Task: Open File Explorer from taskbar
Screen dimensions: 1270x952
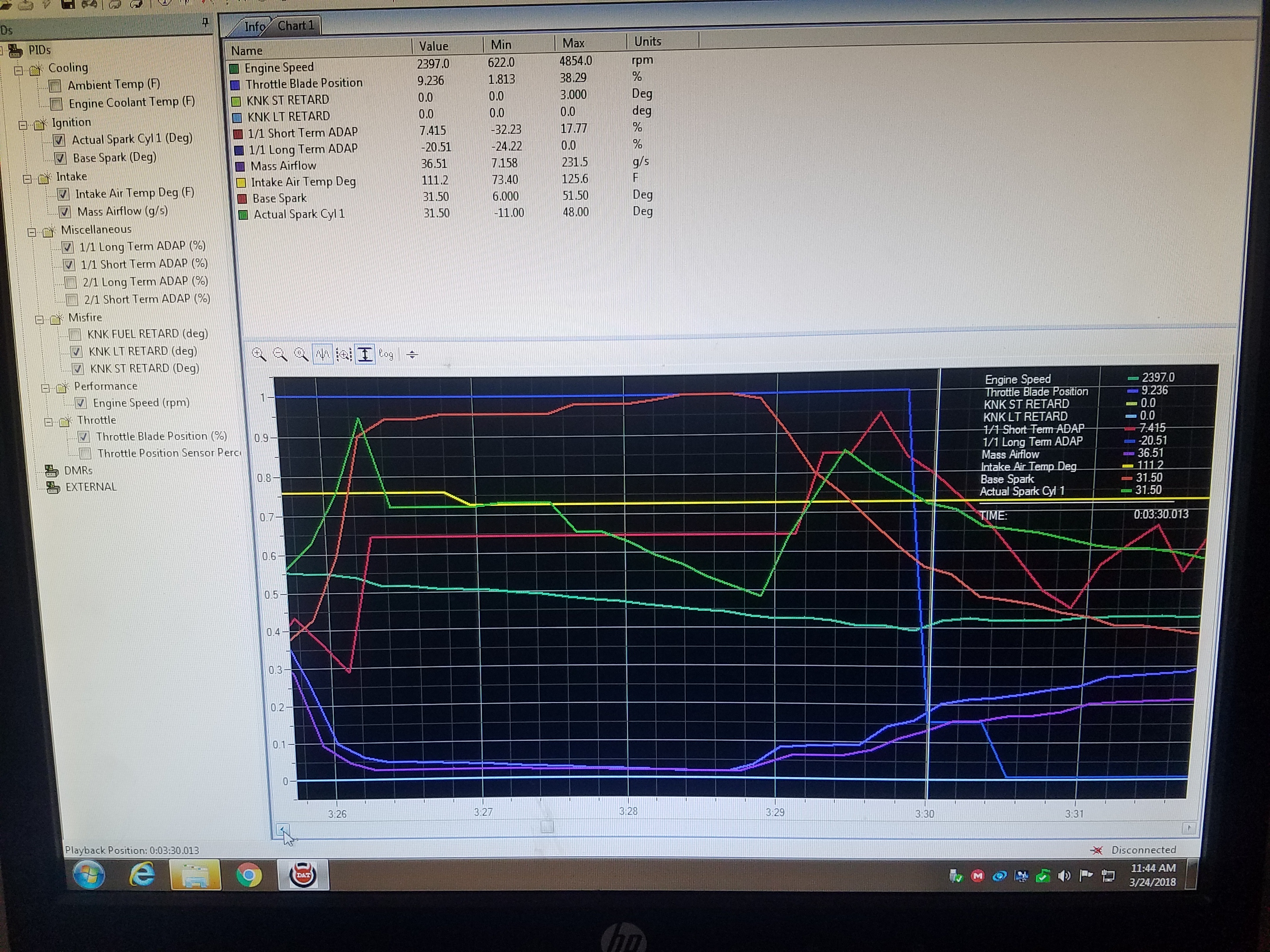Action: coord(195,875)
